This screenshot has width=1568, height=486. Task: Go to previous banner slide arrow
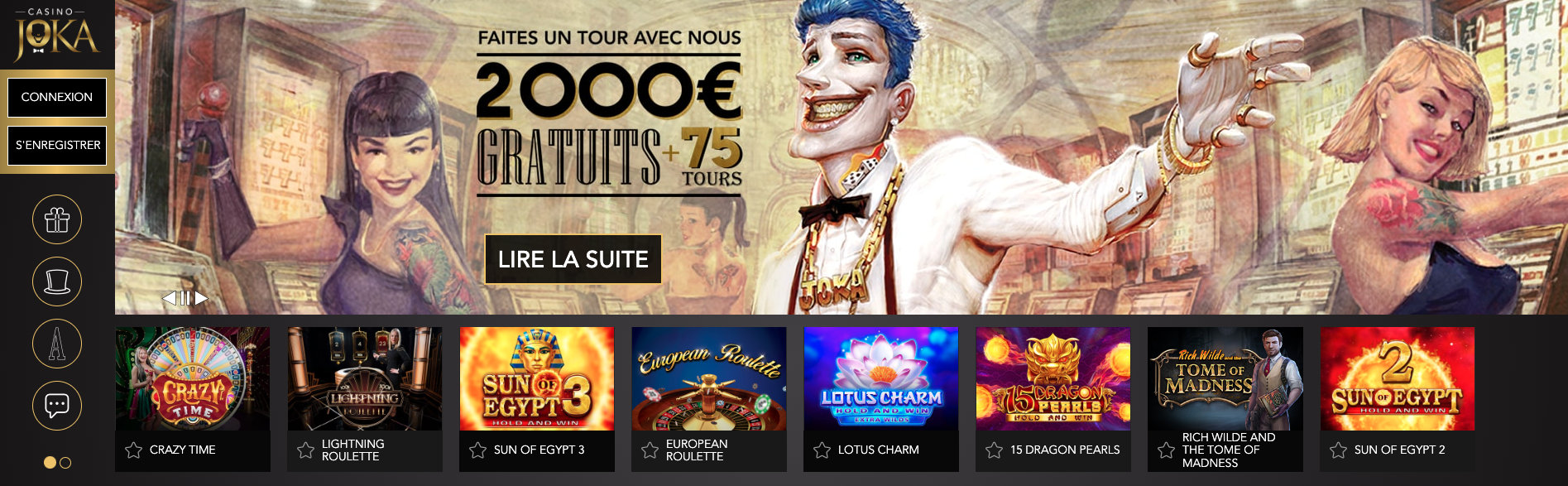coord(169,298)
